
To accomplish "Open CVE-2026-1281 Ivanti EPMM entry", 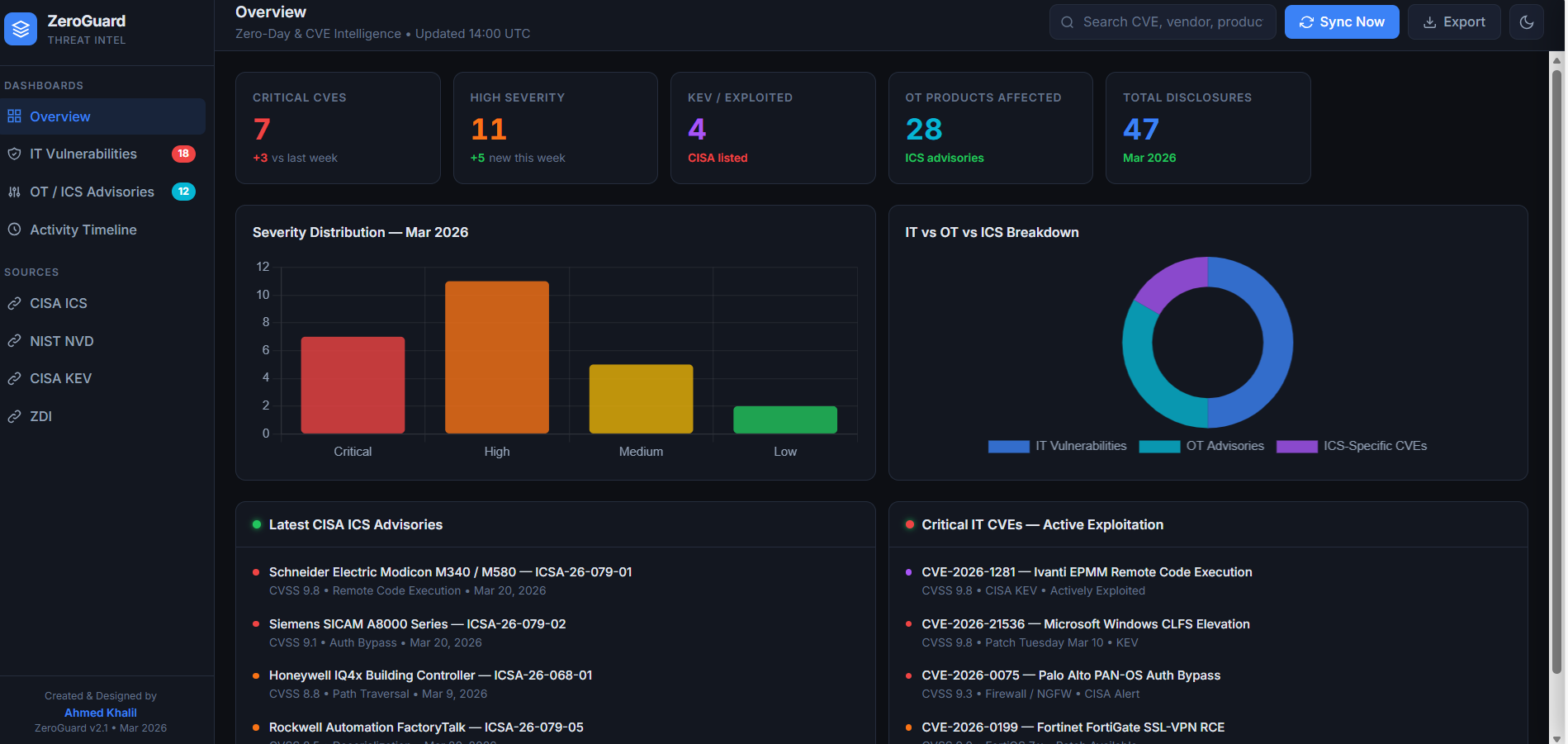I will pos(1208,581).
